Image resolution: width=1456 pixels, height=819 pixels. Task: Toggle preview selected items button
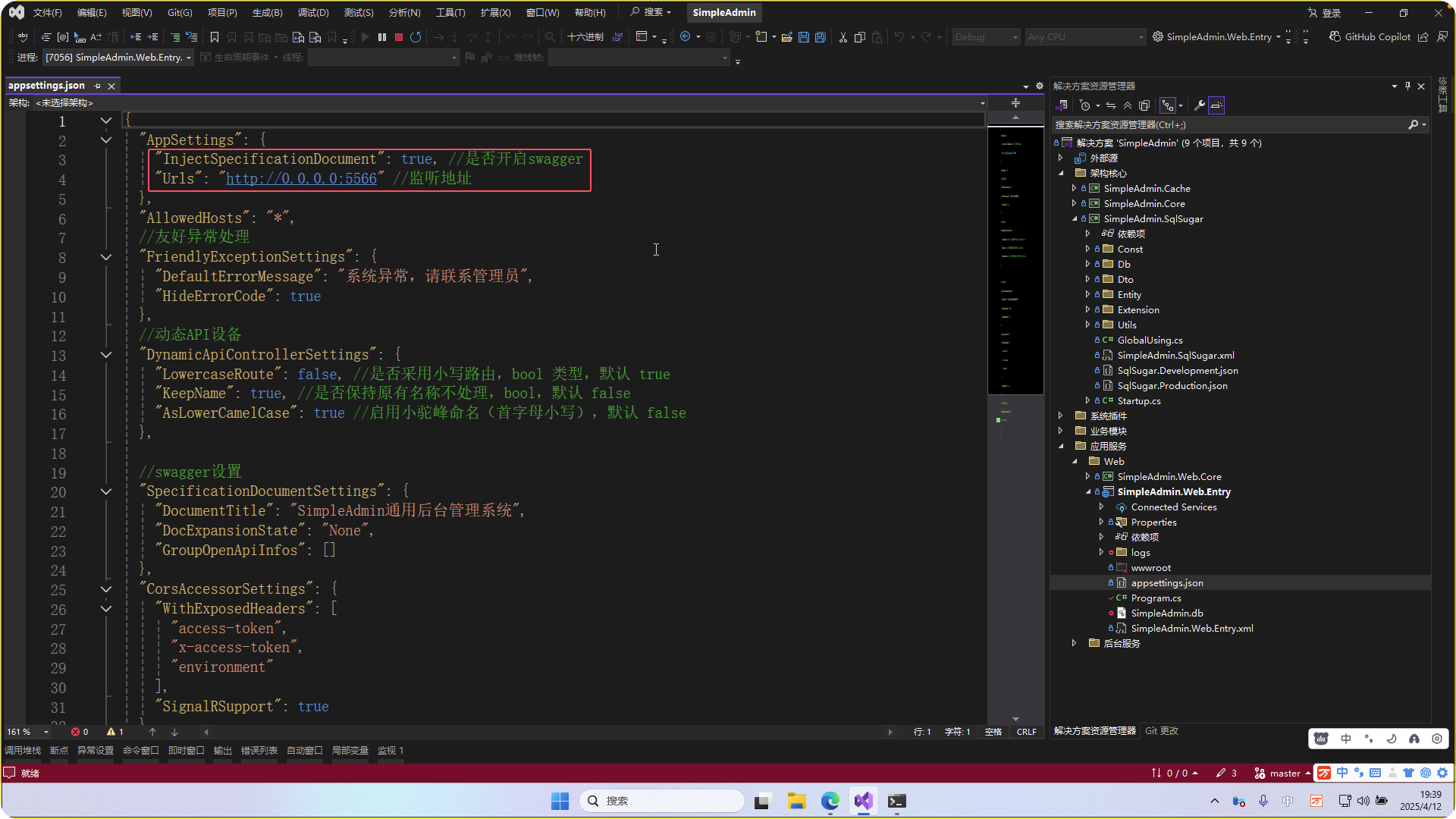coord(1216,105)
